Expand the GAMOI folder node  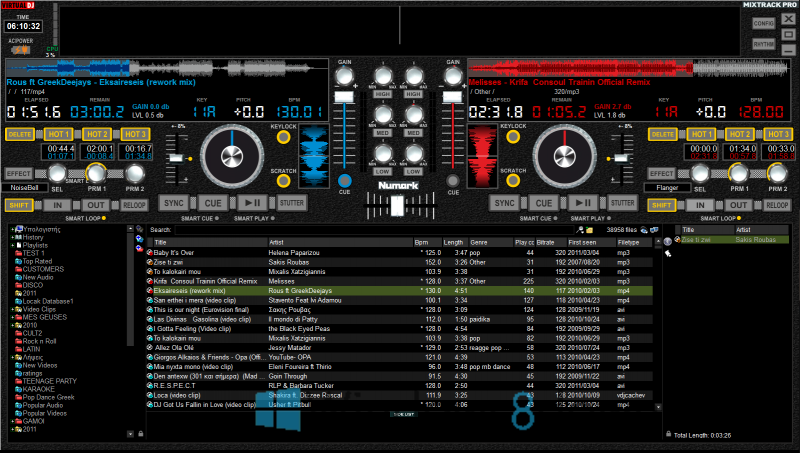12,421
